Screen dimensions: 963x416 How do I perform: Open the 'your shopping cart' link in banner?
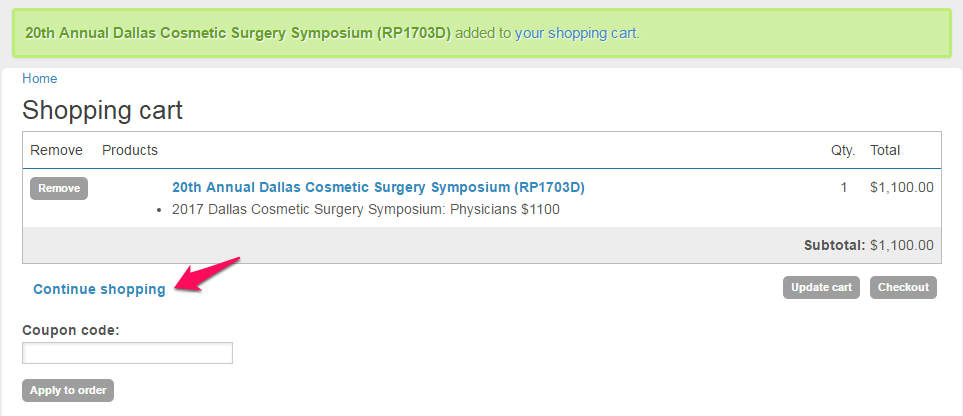pos(576,33)
